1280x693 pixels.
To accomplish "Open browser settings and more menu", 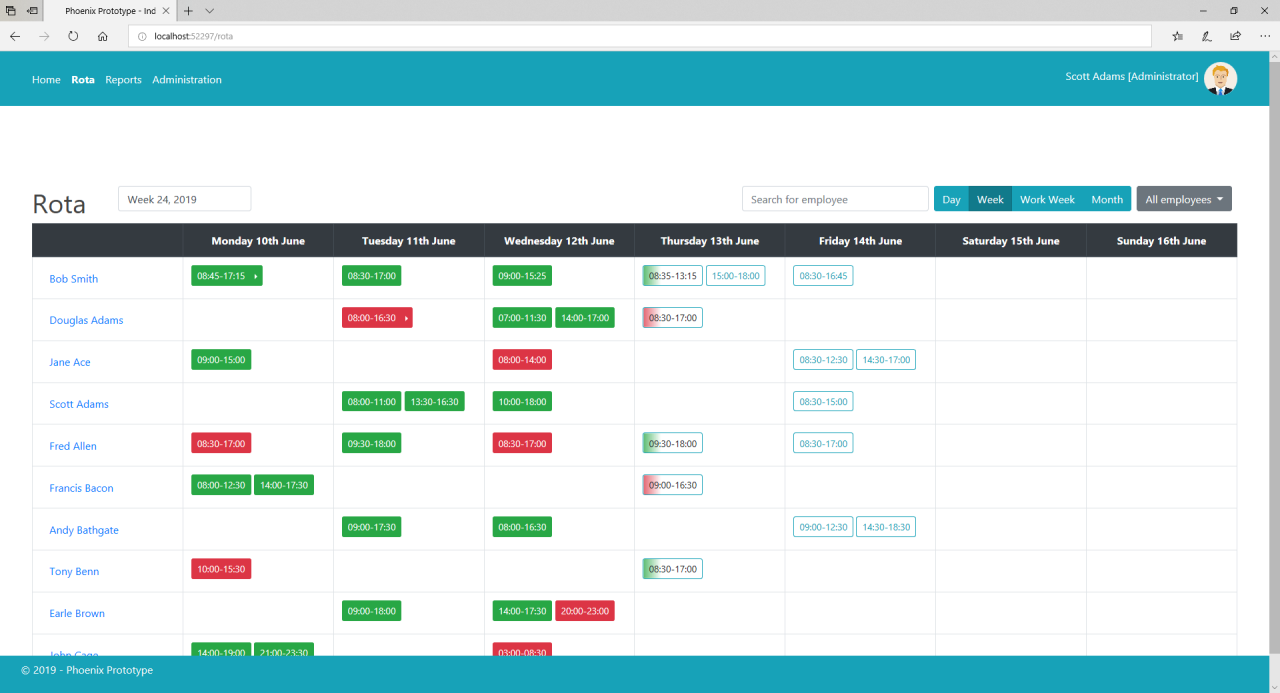I will click(1265, 36).
